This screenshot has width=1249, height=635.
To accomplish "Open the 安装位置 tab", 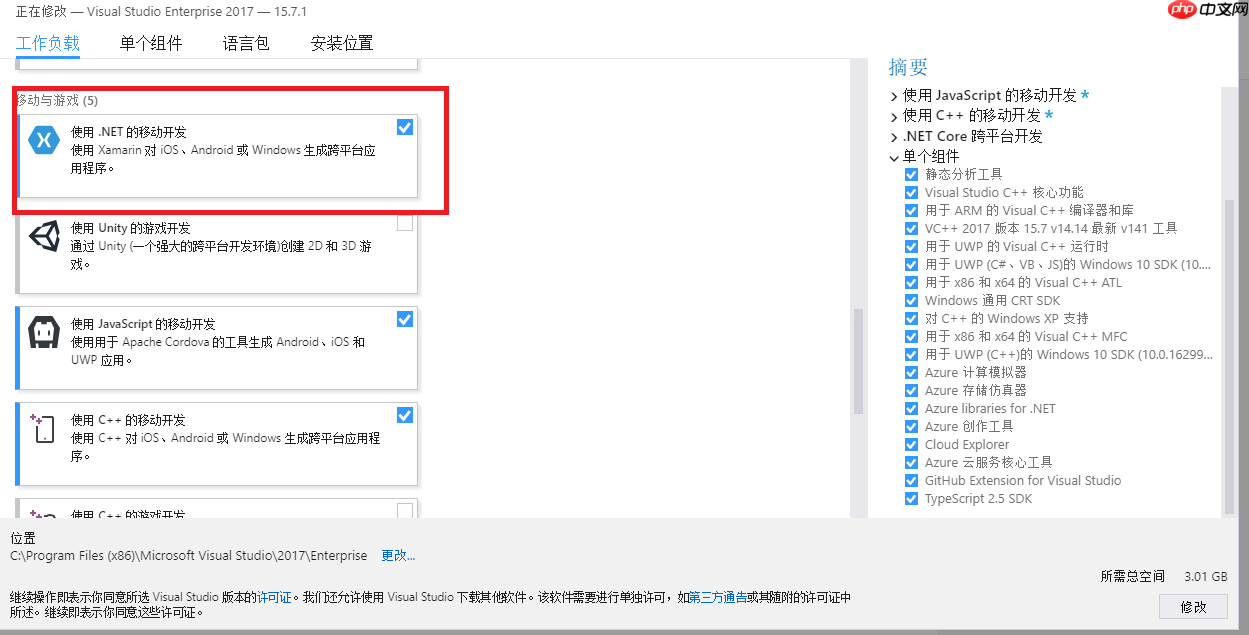I will pos(340,44).
